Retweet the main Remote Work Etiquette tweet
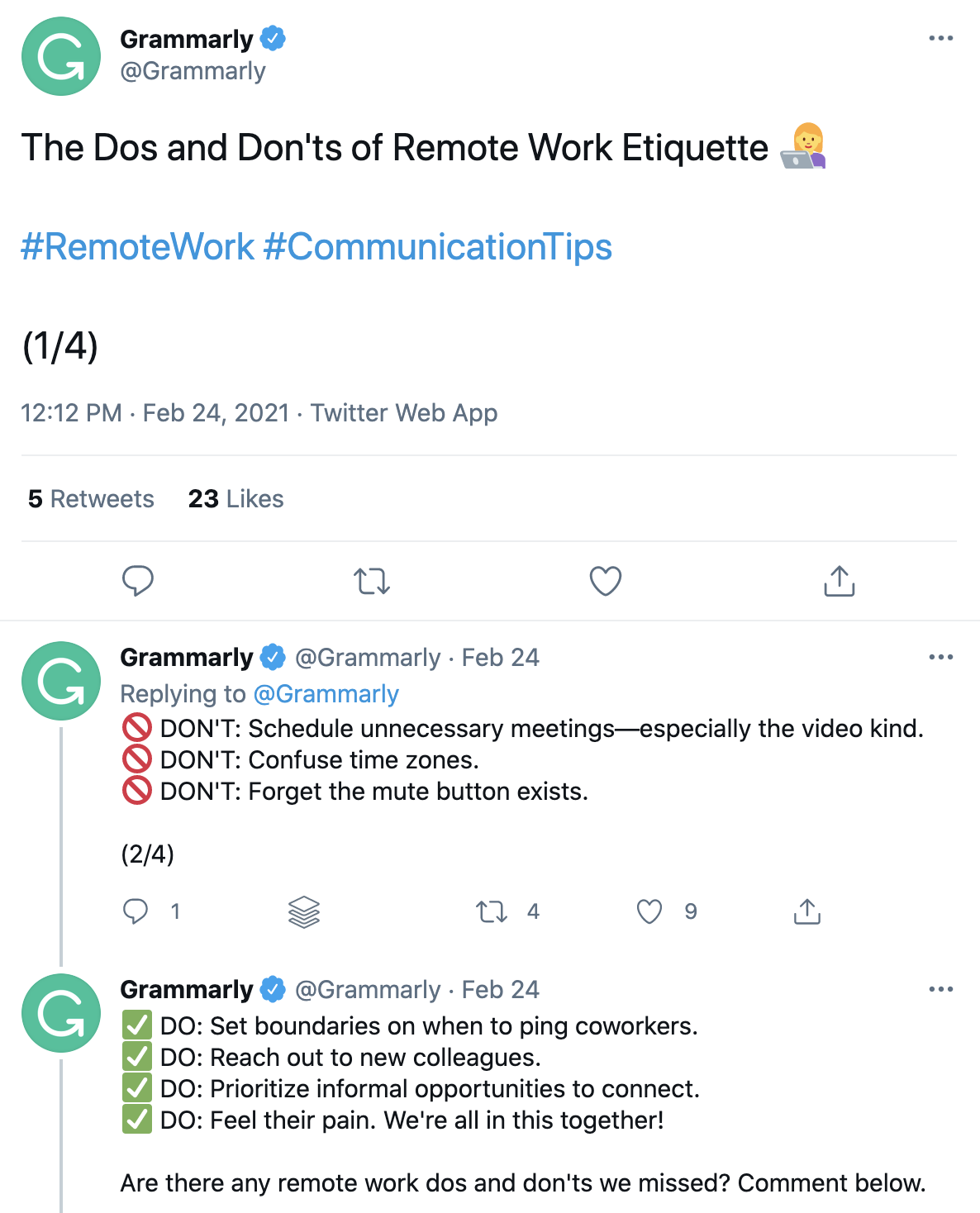 tap(372, 581)
